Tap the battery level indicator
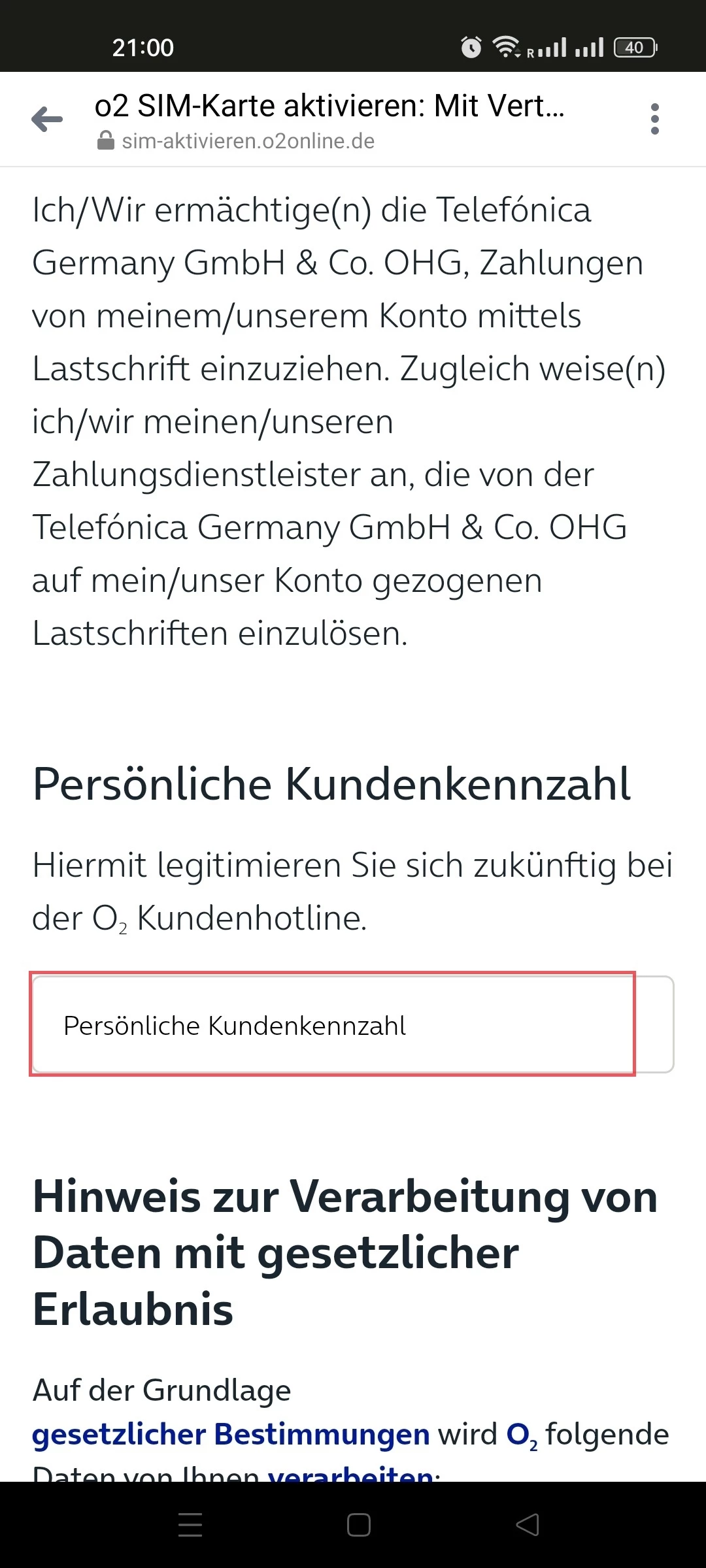Viewport: 706px width, 1568px height. (635, 47)
